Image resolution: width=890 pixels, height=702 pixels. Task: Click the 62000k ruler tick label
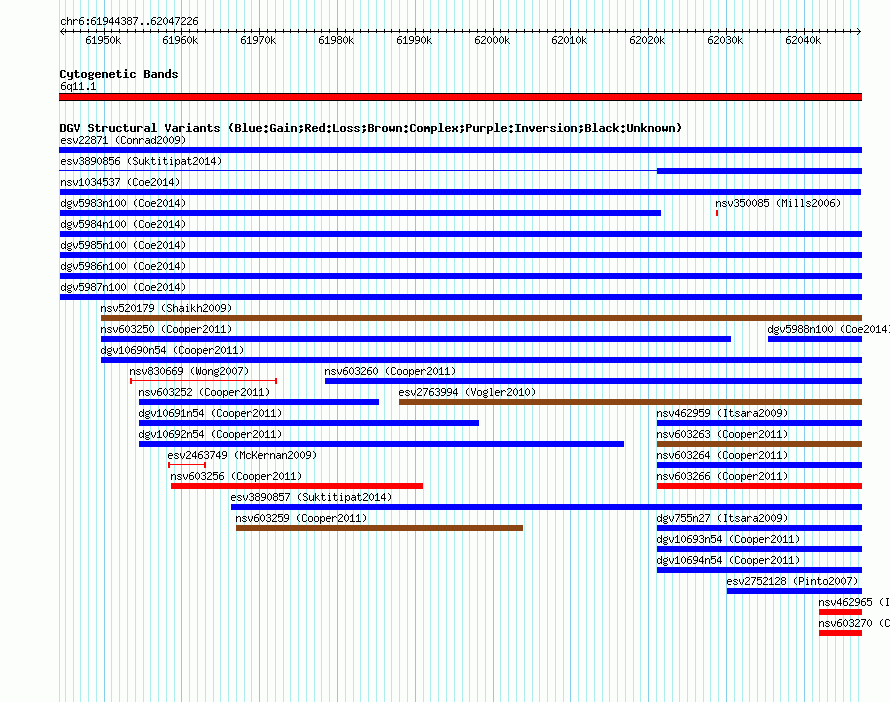(492, 40)
